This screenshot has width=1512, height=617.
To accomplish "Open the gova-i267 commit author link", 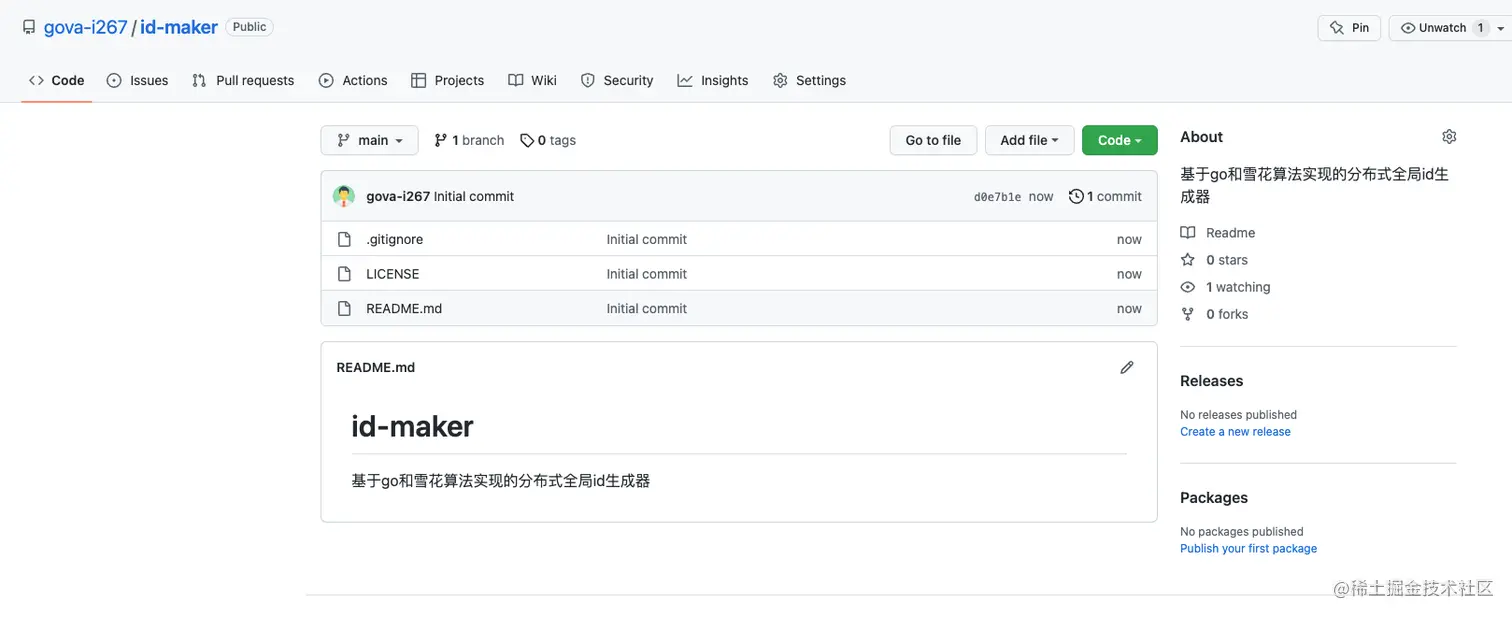I will tap(398, 196).
